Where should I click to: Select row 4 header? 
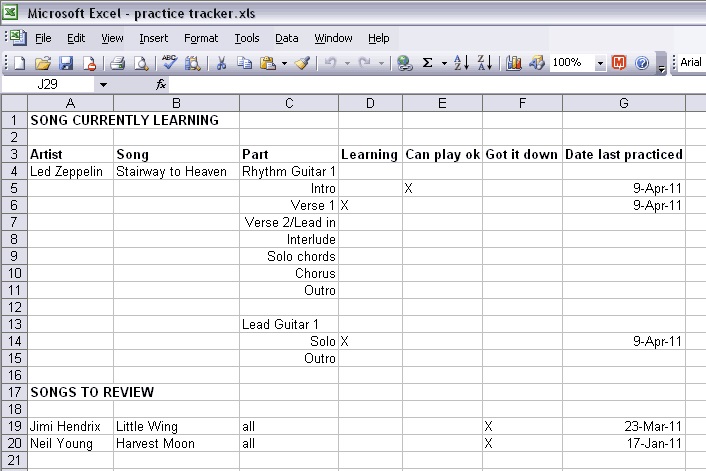click(x=14, y=171)
